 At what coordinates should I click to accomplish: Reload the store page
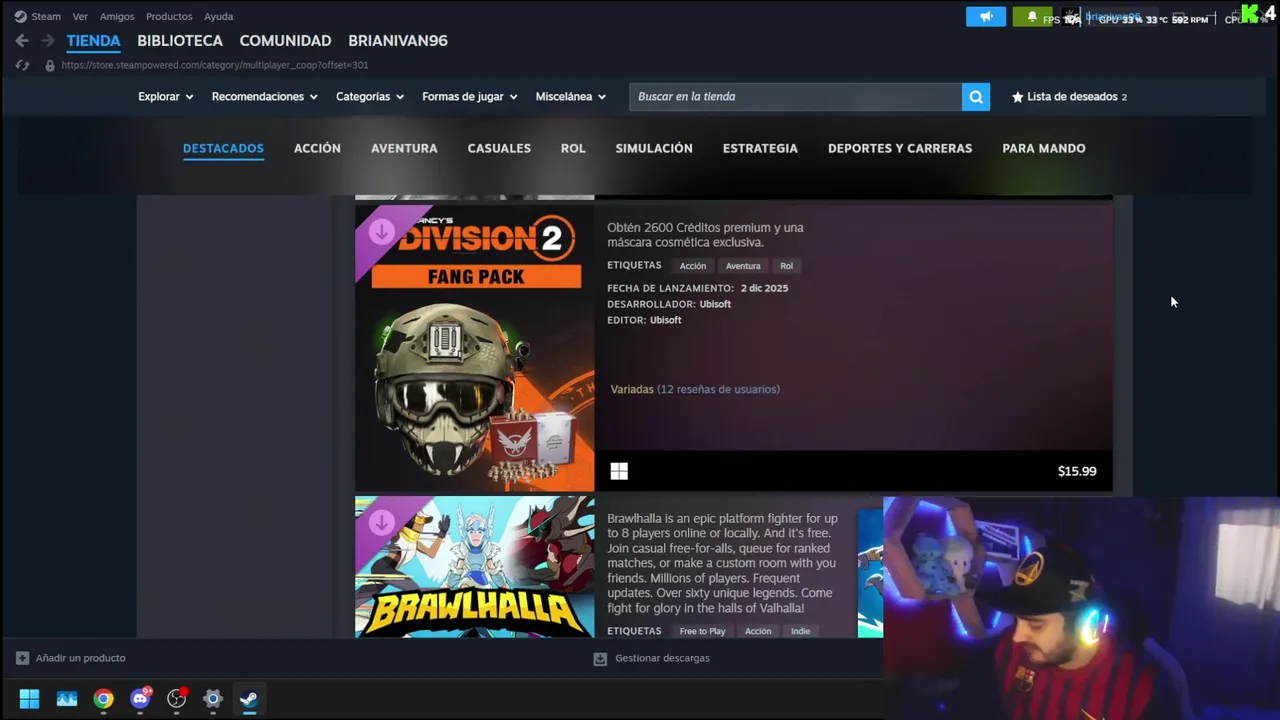(x=22, y=65)
